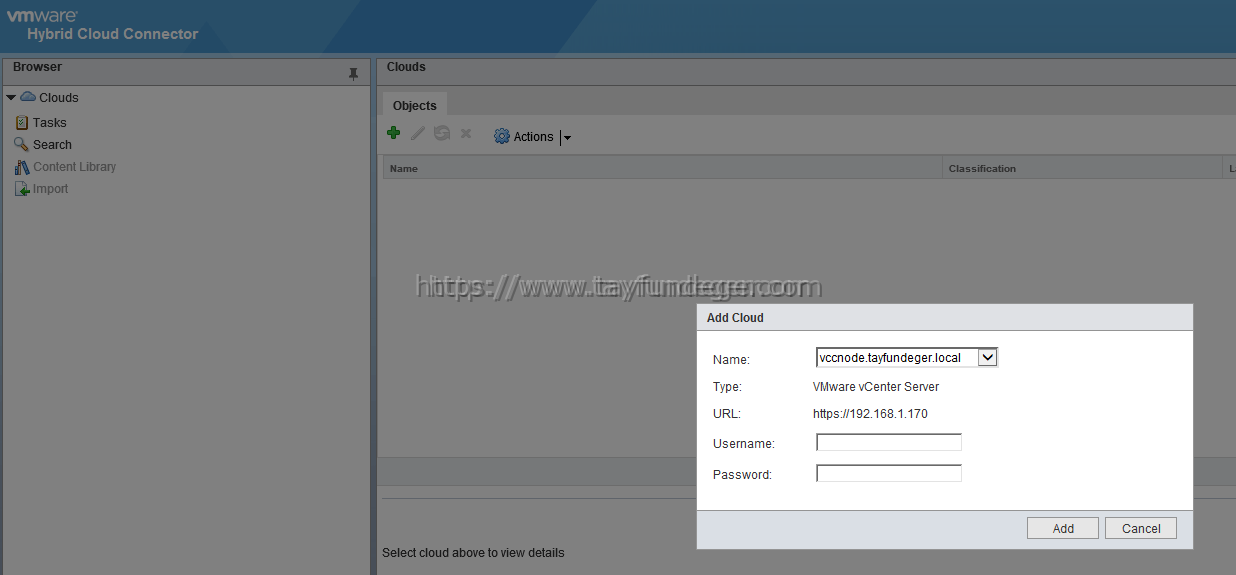Screen dimensions: 1236x575
Task: Click the 'Browser' panel heading
Action: pos(37,67)
